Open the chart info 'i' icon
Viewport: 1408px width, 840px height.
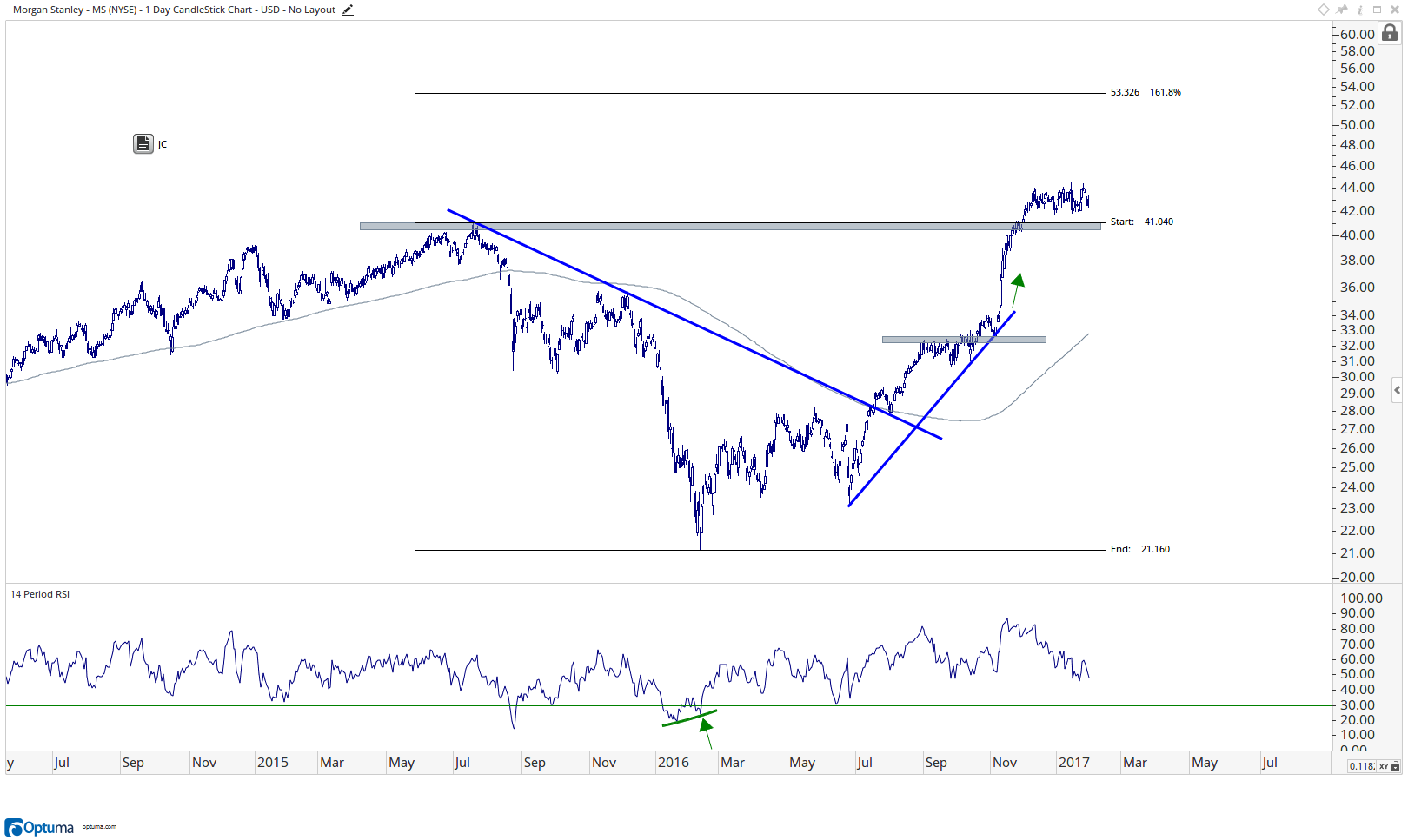[x=1360, y=10]
